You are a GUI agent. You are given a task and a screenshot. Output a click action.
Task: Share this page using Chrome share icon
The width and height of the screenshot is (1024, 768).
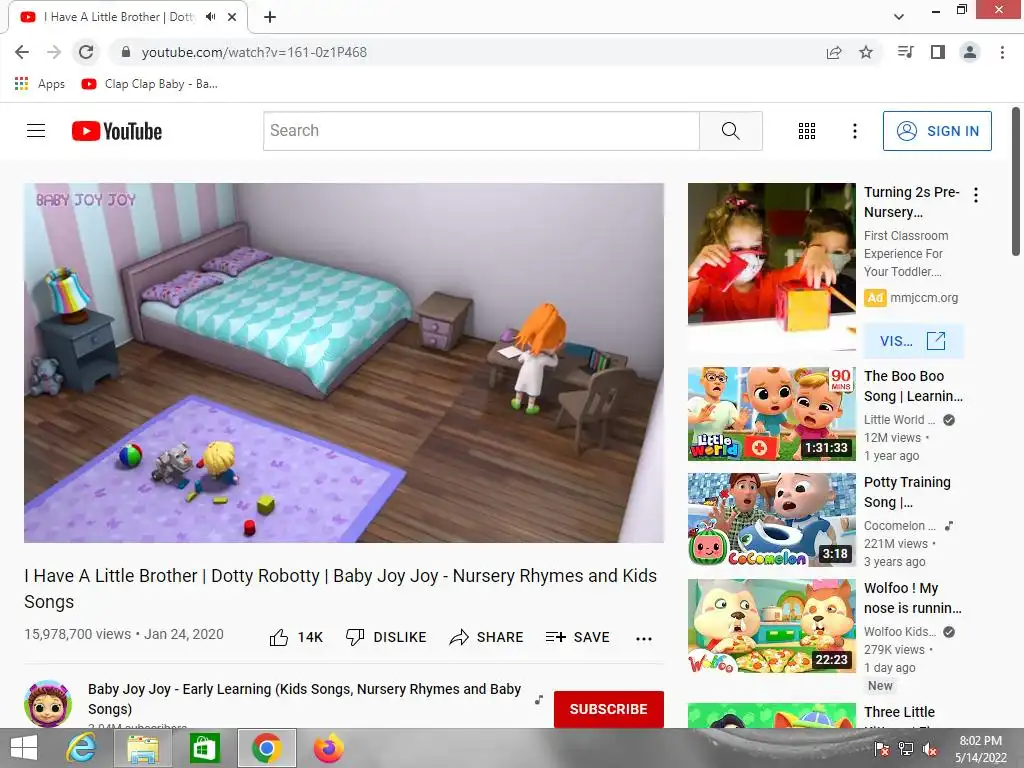click(834, 52)
